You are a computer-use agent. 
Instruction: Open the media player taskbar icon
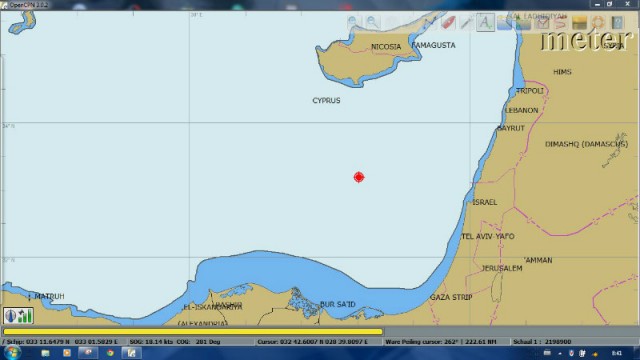point(67,353)
